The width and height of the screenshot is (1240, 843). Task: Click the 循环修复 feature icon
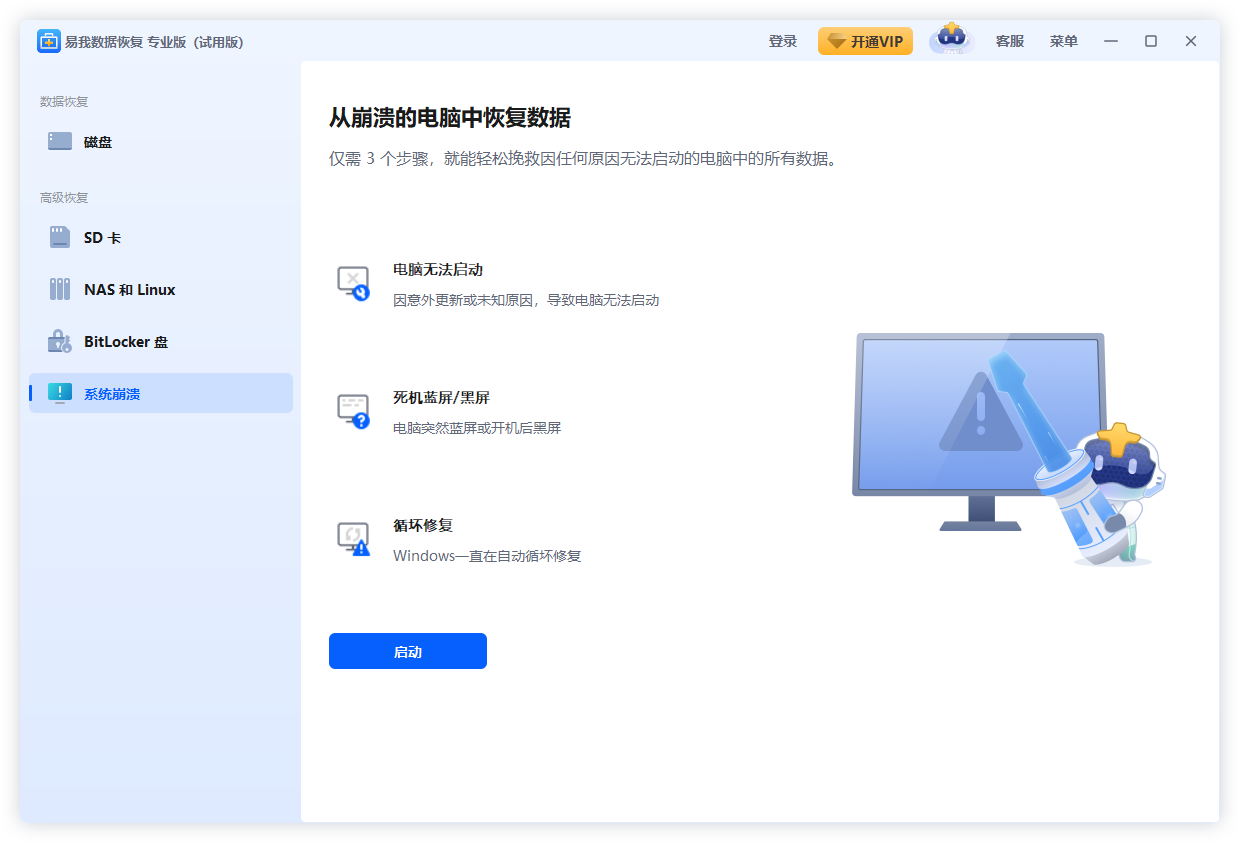[x=353, y=538]
